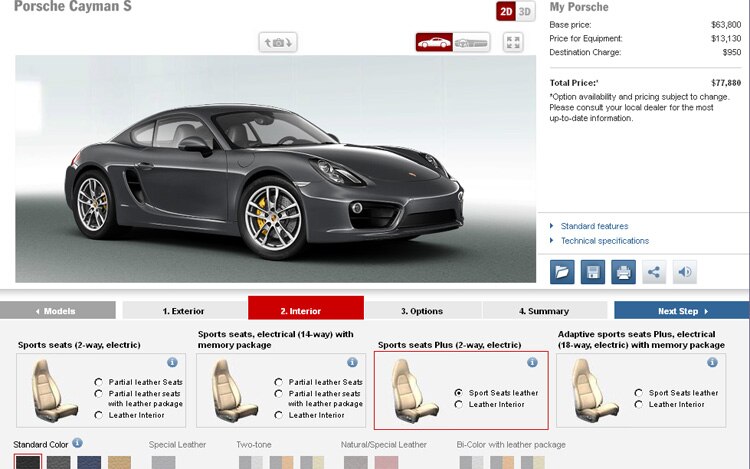The height and width of the screenshot is (469, 750).
Task: Go back to Models
Action: click(58, 311)
